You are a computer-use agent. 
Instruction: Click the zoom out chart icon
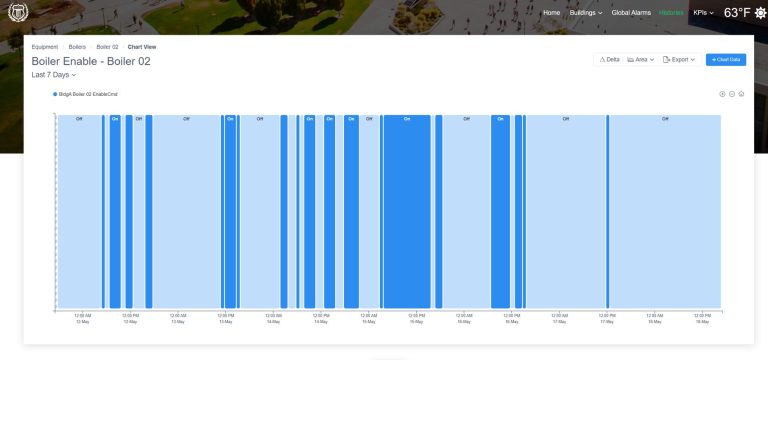[x=732, y=94]
